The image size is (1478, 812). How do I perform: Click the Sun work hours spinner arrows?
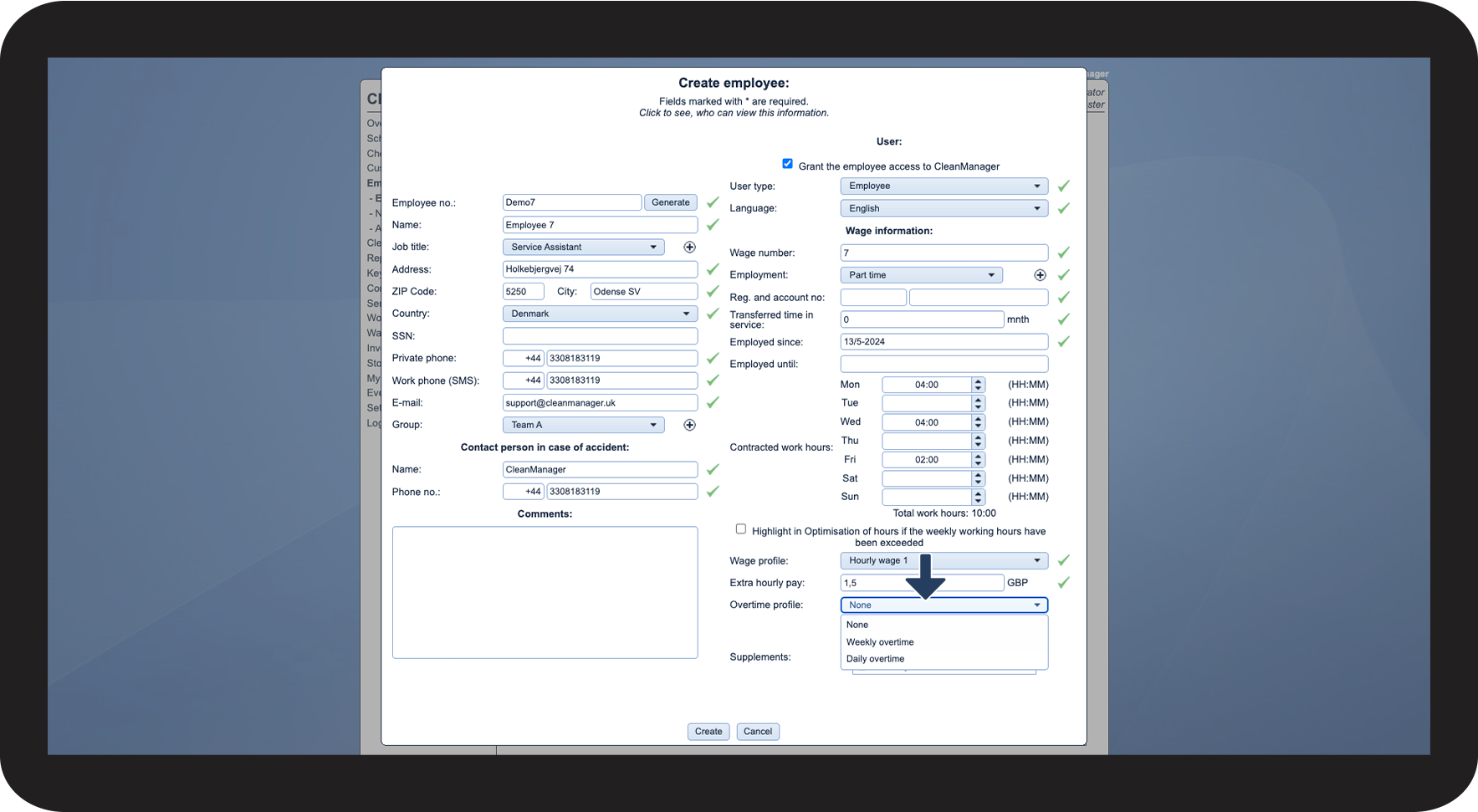(x=978, y=497)
